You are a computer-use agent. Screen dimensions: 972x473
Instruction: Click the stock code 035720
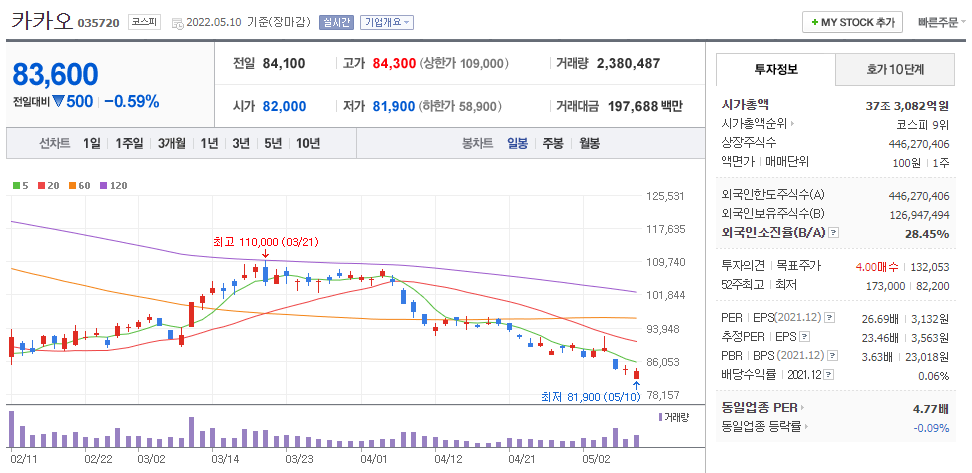[100, 23]
